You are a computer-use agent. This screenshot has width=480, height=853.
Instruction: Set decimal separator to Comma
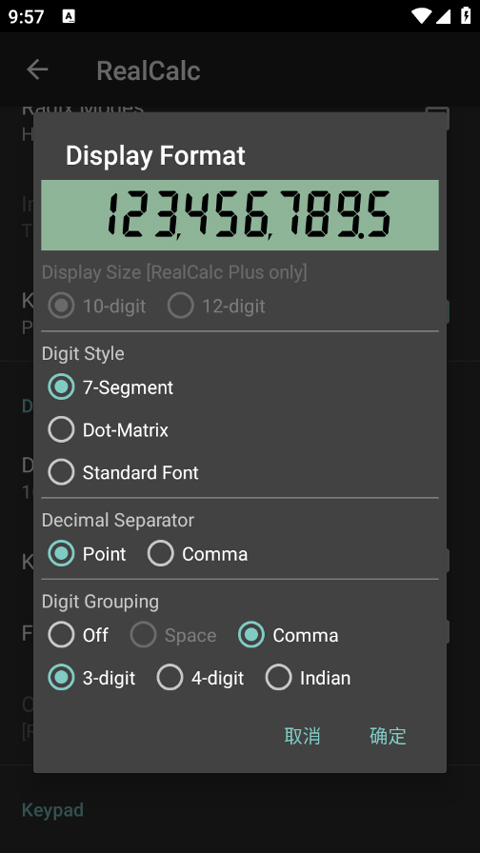click(x=198, y=554)
